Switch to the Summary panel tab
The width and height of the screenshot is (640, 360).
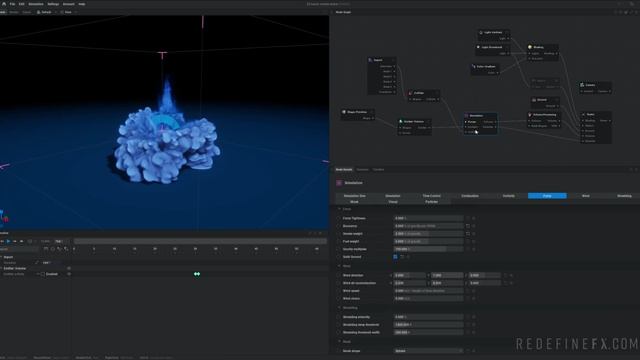click(x=362, y=169)
